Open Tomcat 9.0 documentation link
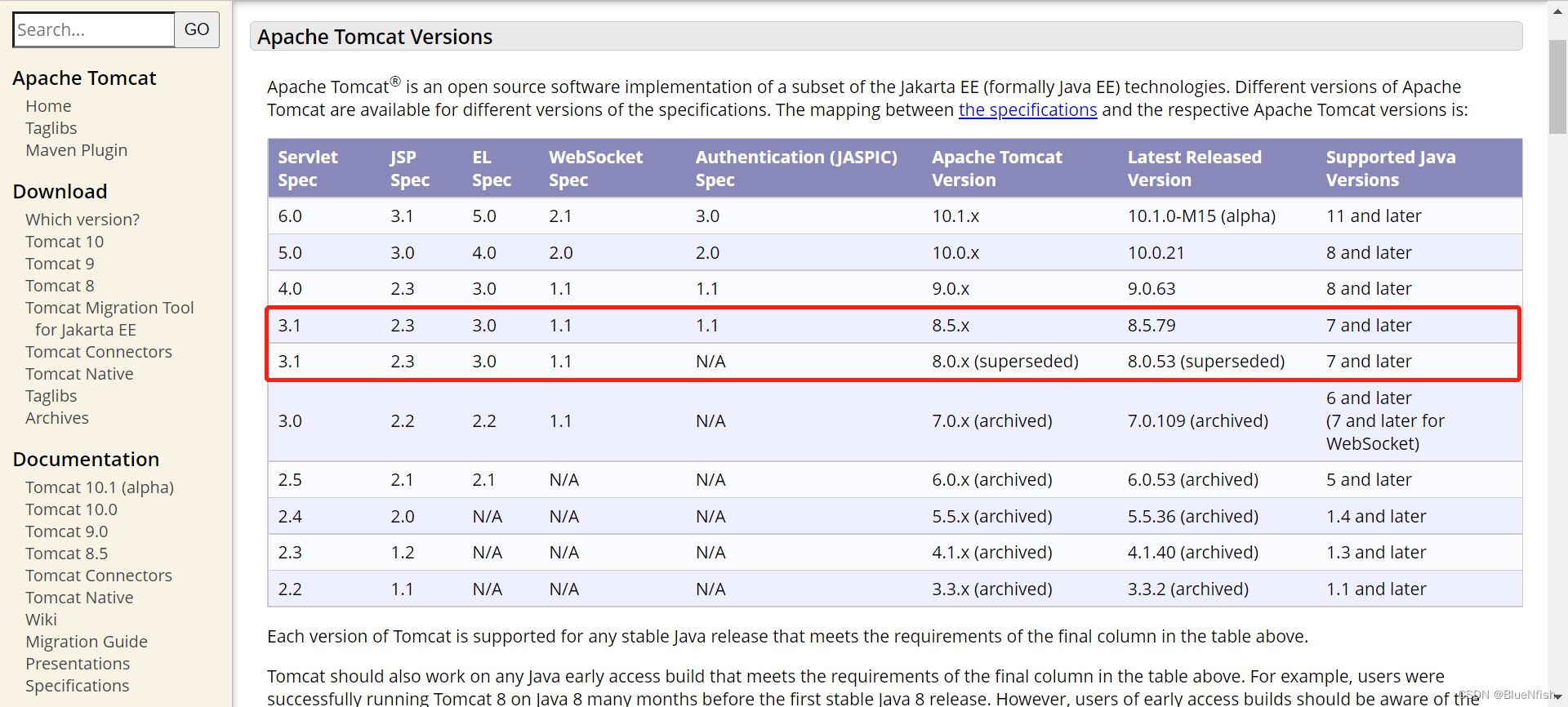The height and width of the screenshot is (707, 1568). [66, 531]
